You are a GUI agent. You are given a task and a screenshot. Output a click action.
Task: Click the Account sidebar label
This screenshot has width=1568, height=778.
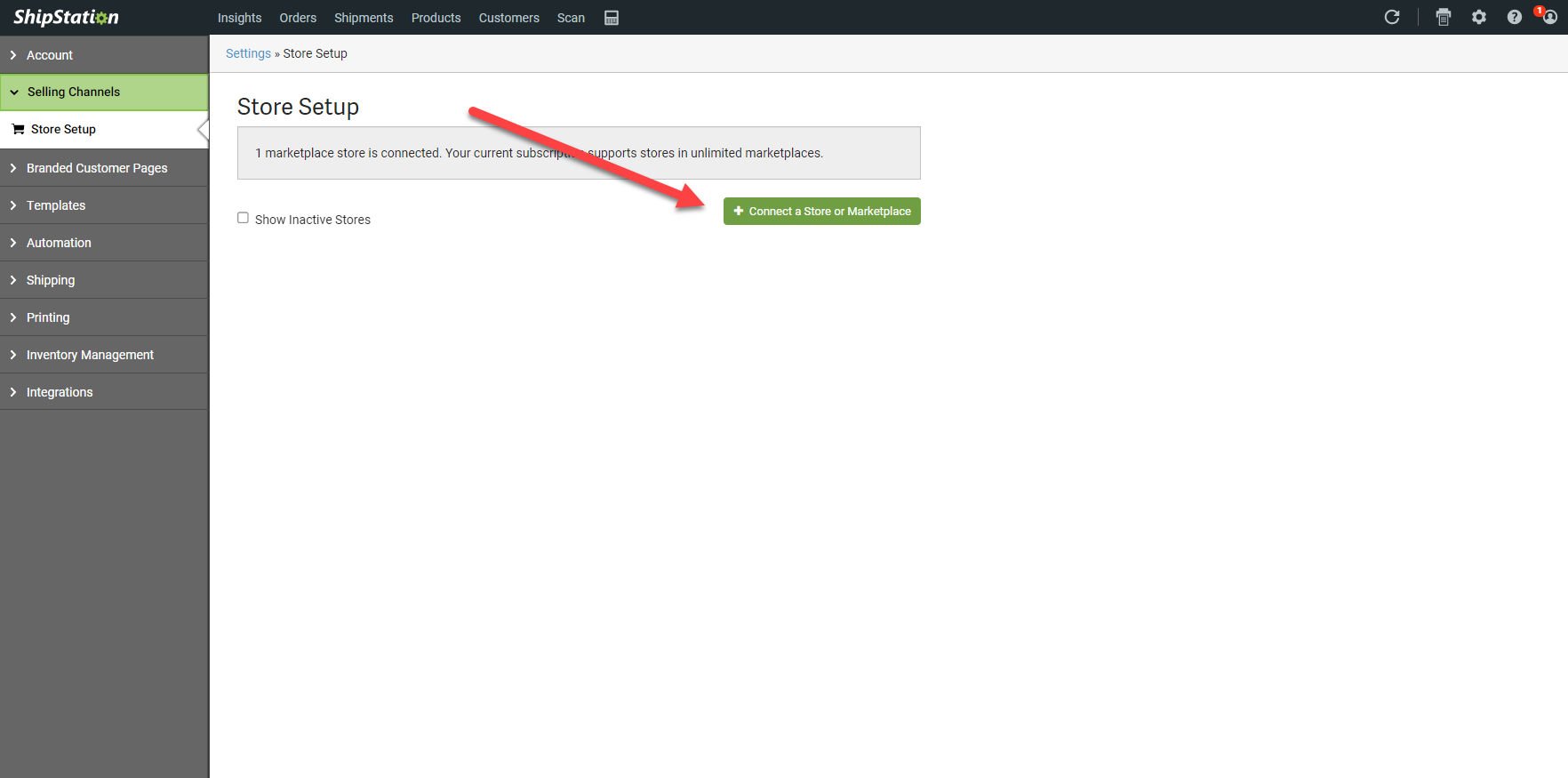pyautogui.click(x=50, y=55)
